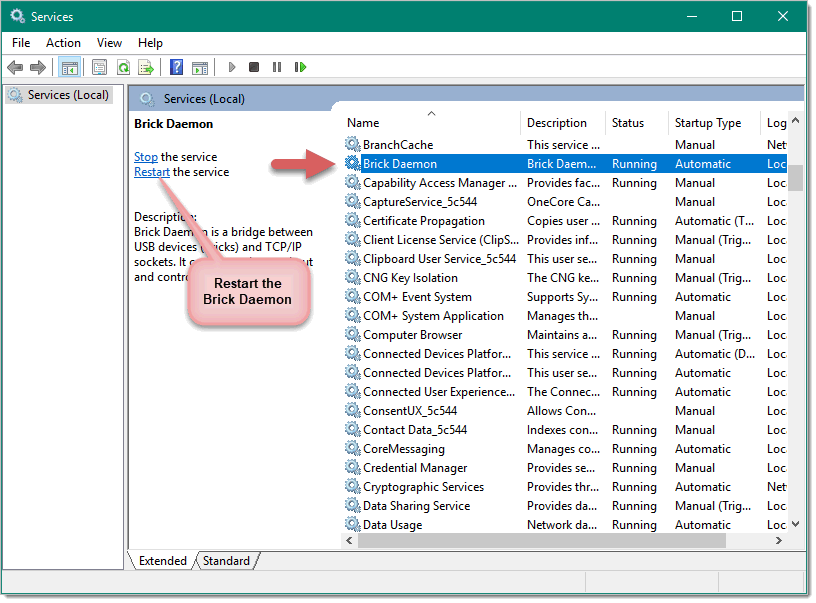Open the Action menu
Image resolution: width=816 pixels, height=603 pixels.
(x=63, y=43)
